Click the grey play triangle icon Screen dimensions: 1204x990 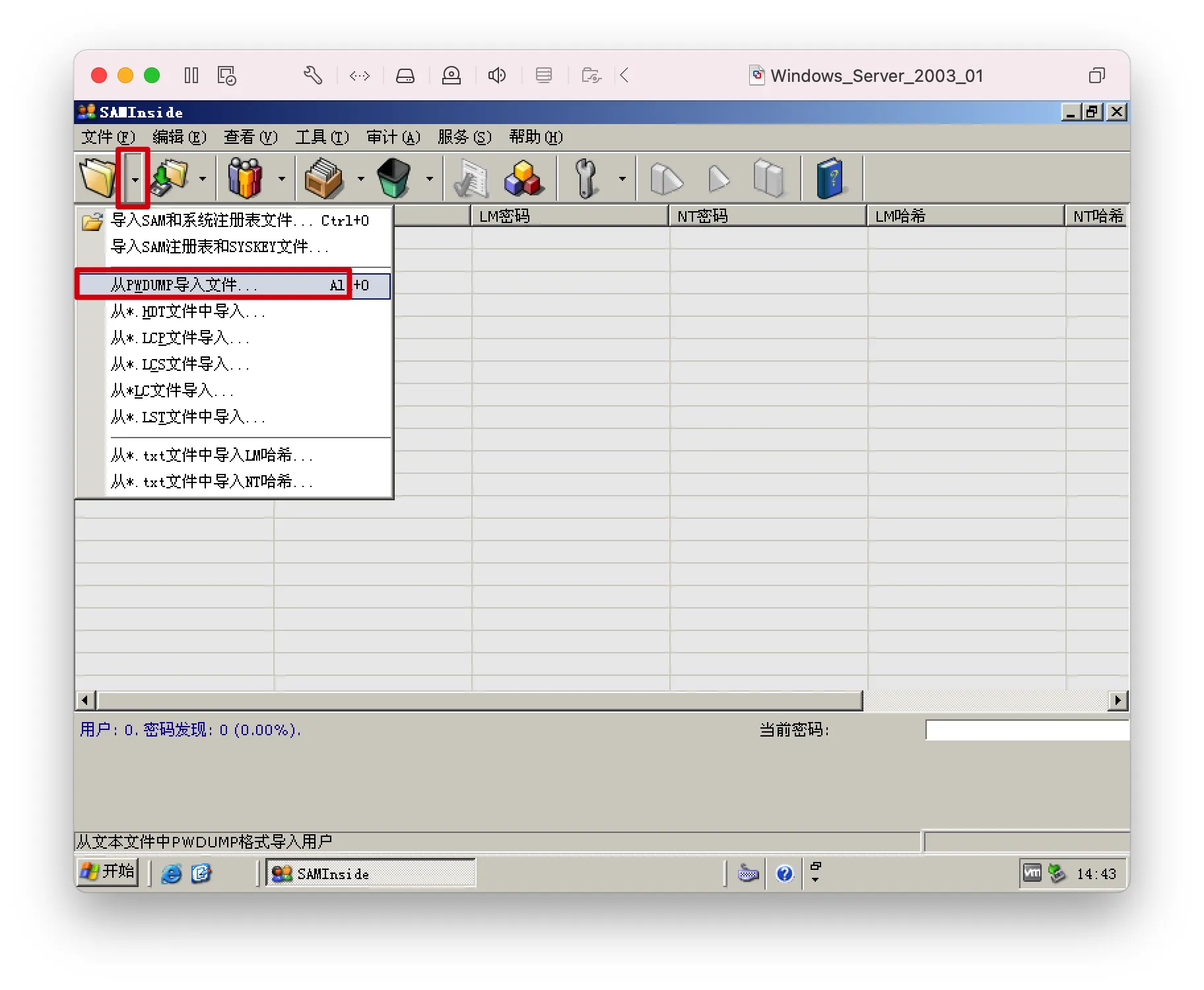tap(718, 178)
